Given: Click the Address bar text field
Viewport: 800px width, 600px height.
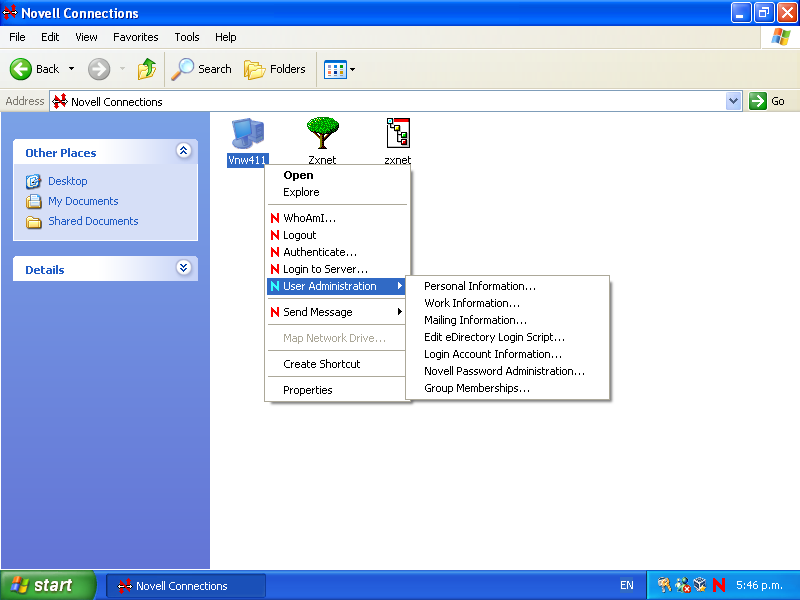Looking at the screenshot, I should tap(395, 101).
